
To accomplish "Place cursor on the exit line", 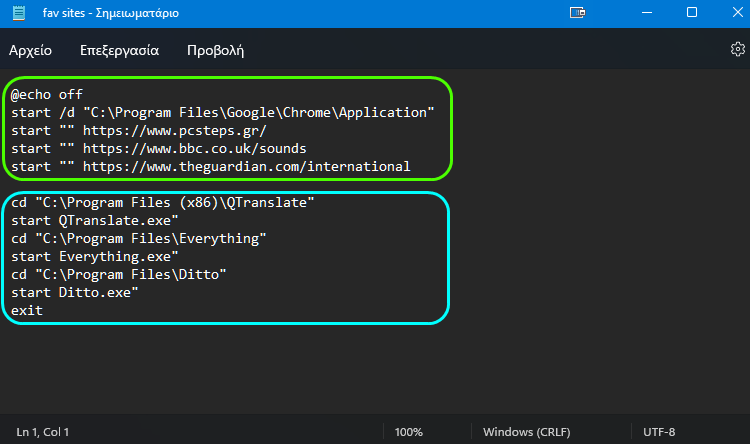I will click(x=27, y=311).
